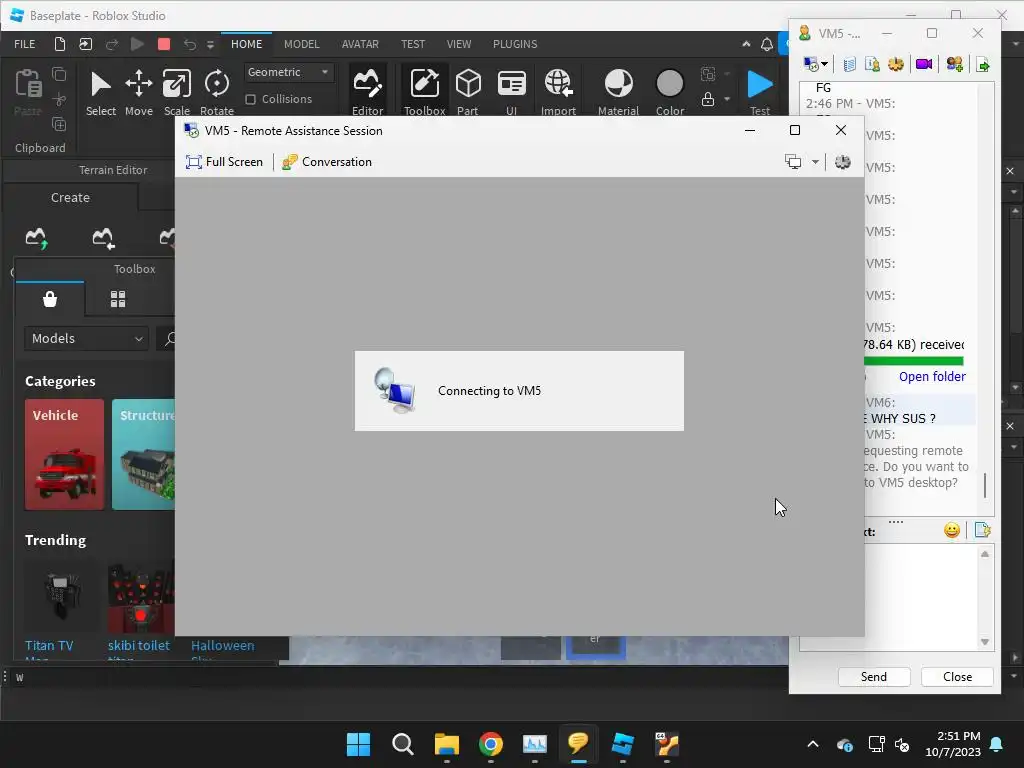The height and width of the screenshot is (768, 1024).
Task: Open the Inventory grid tab in Toolbox
Action: [118, 299]
